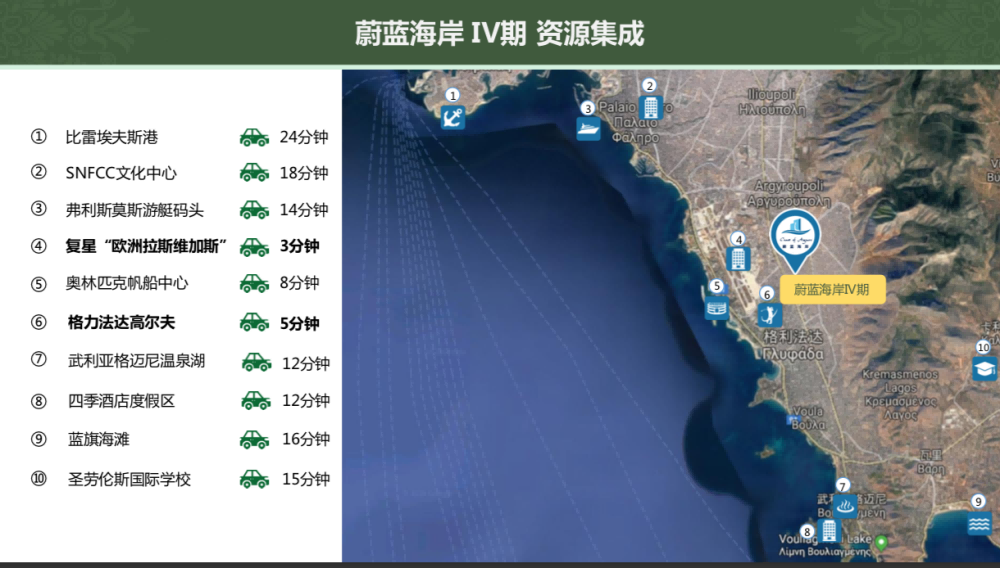The image size is (1000, 568).
Task: Click the golf icon at marker 6
Action: (x=770, y=315)
